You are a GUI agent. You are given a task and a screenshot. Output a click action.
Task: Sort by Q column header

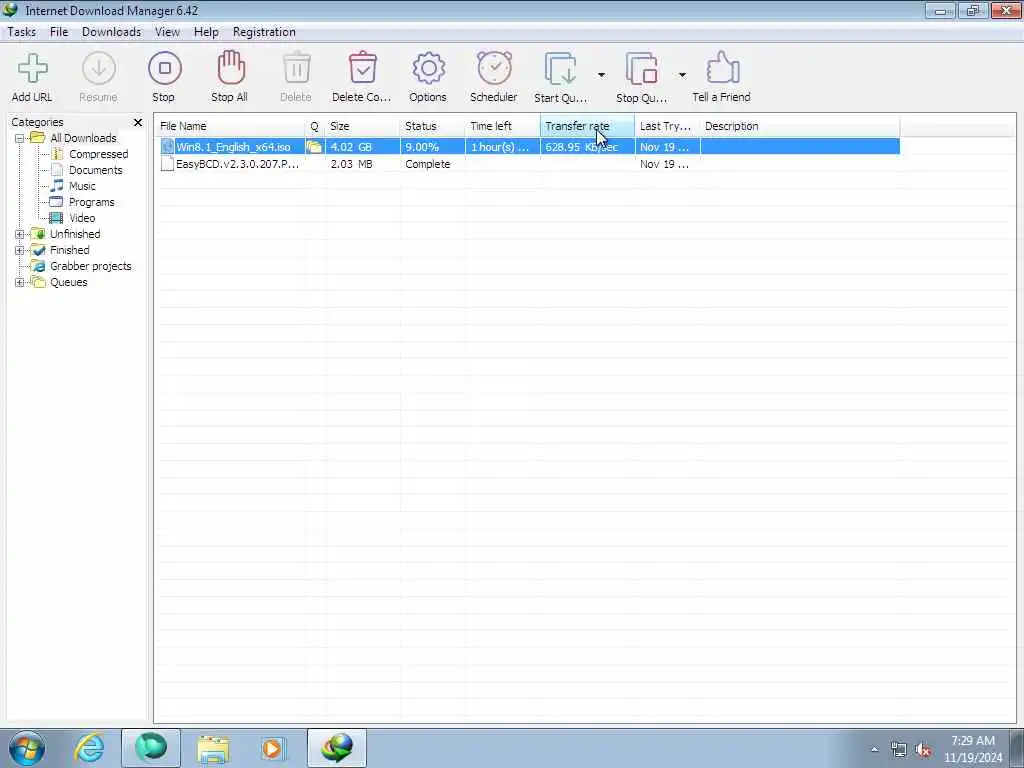click(x=315, y=126)
